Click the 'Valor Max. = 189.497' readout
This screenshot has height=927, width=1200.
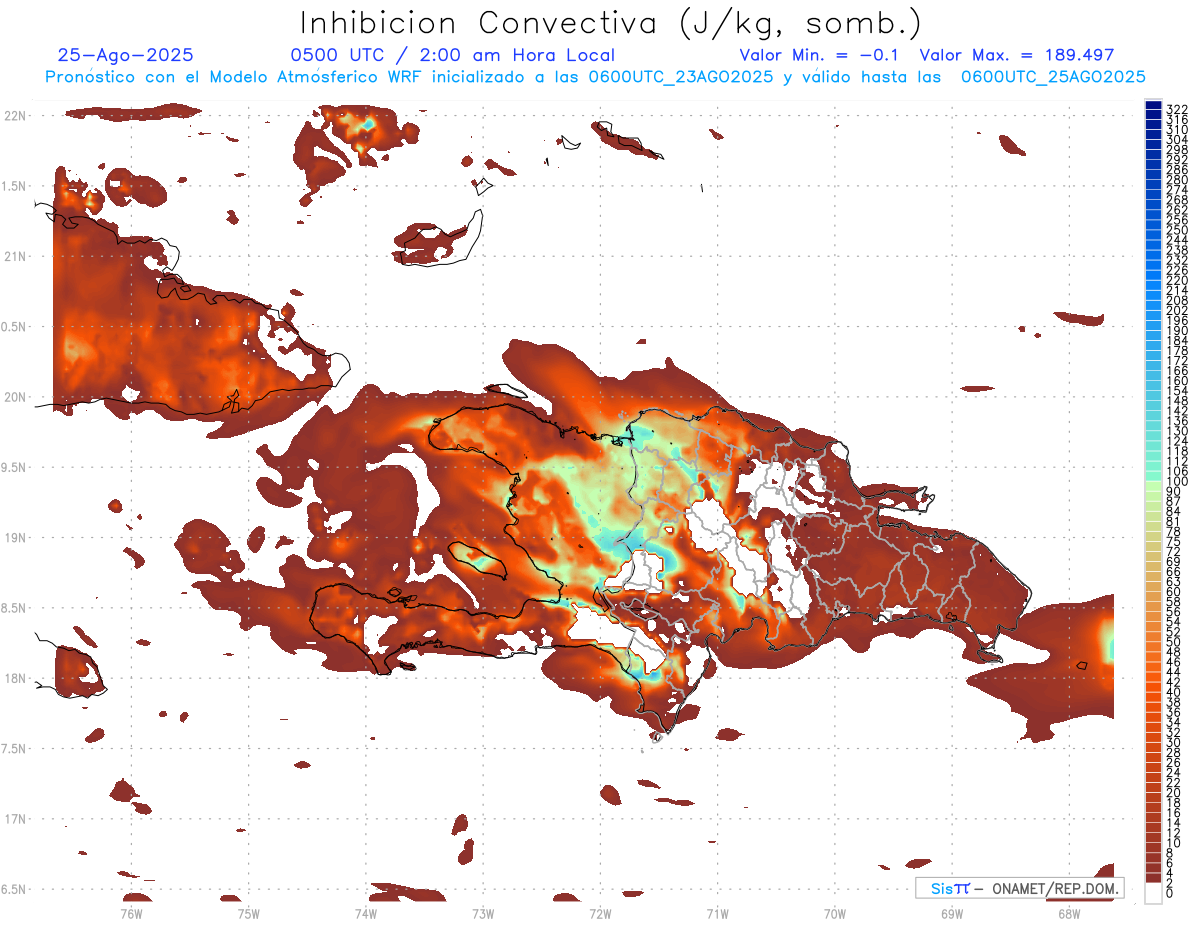click(x=1016, y=56)
